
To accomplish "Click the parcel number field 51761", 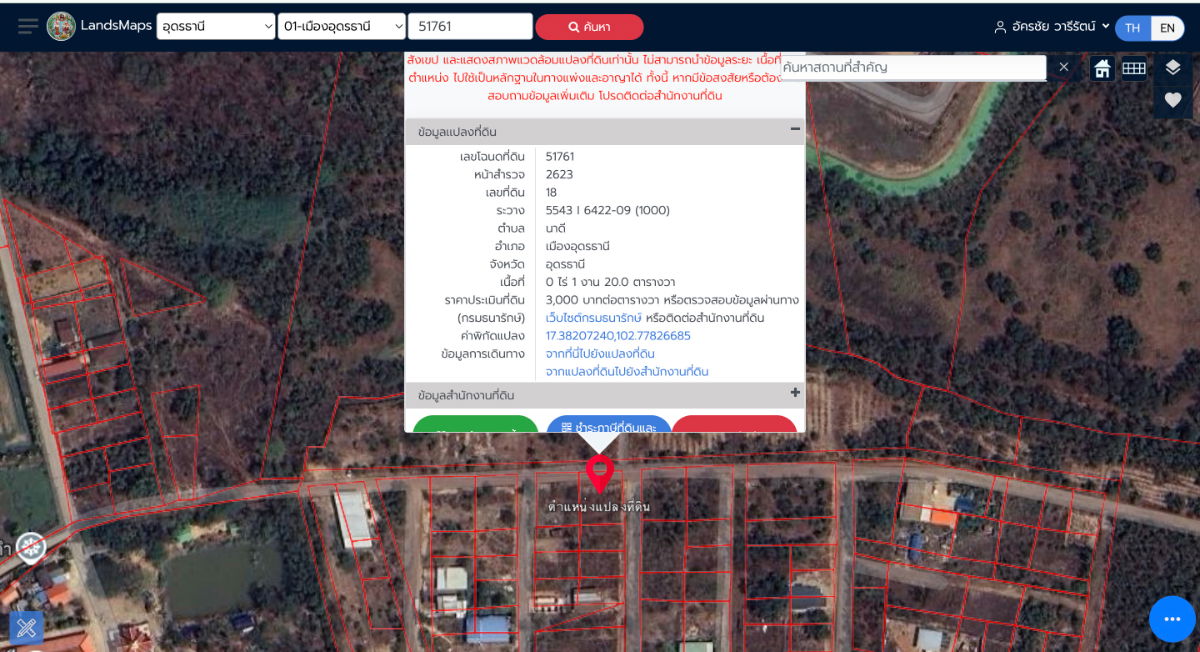I will tap(470, 27).
